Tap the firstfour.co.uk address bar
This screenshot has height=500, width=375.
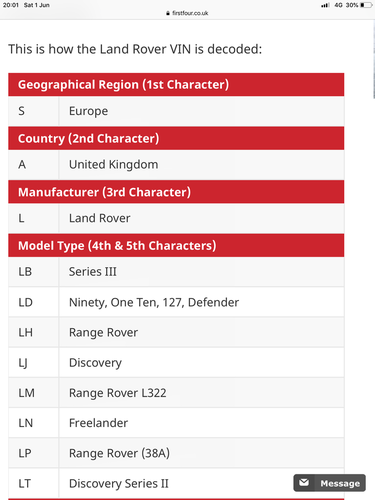(x=187, y=13)
